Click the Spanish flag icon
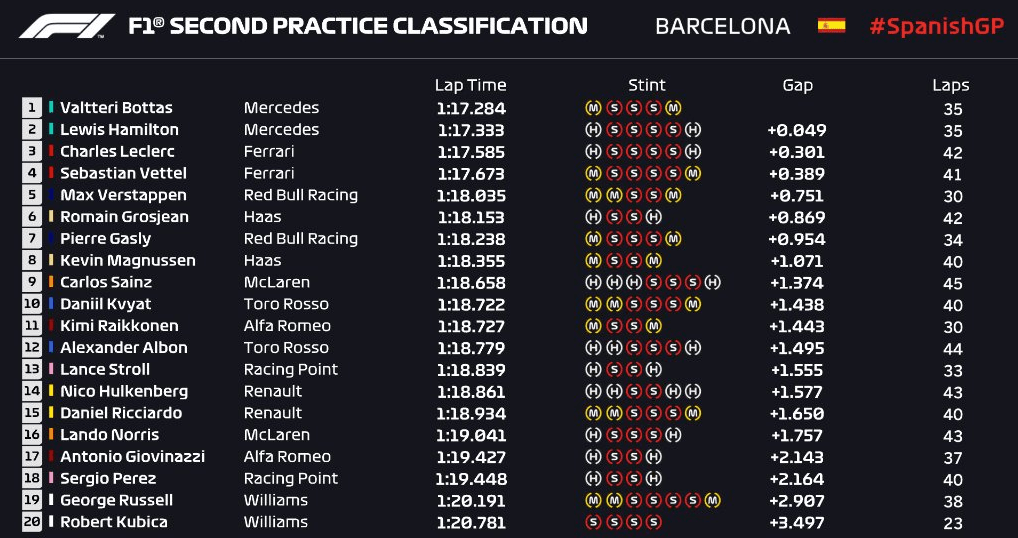The height and width of the screenshot is (538, 1018). pyautogui.click(x=831, y=25)
